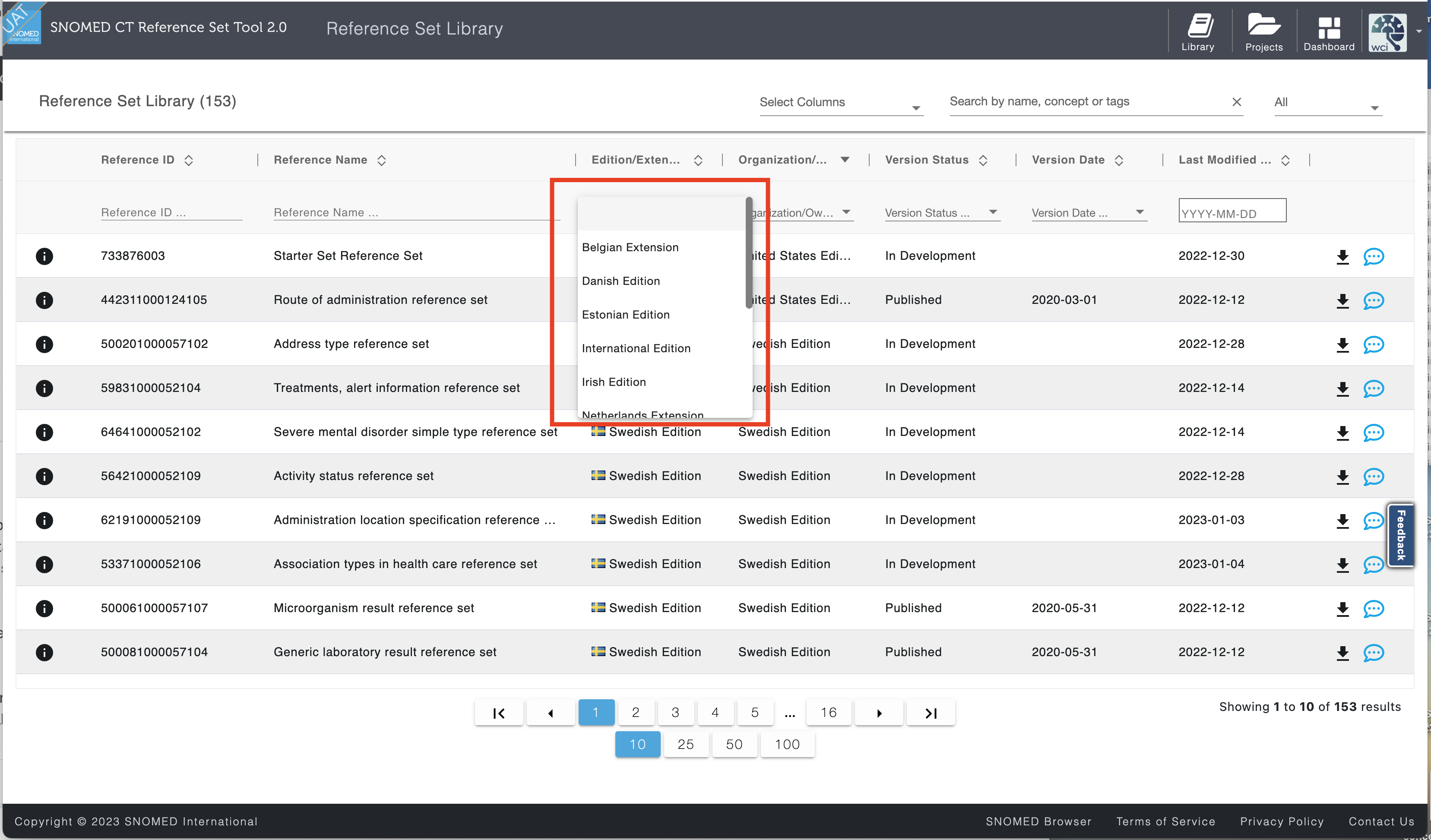The width and height of the screenshot is (1431, 840).
Task: Open the Library icon in header
Action: click(x=1198, y=32)
